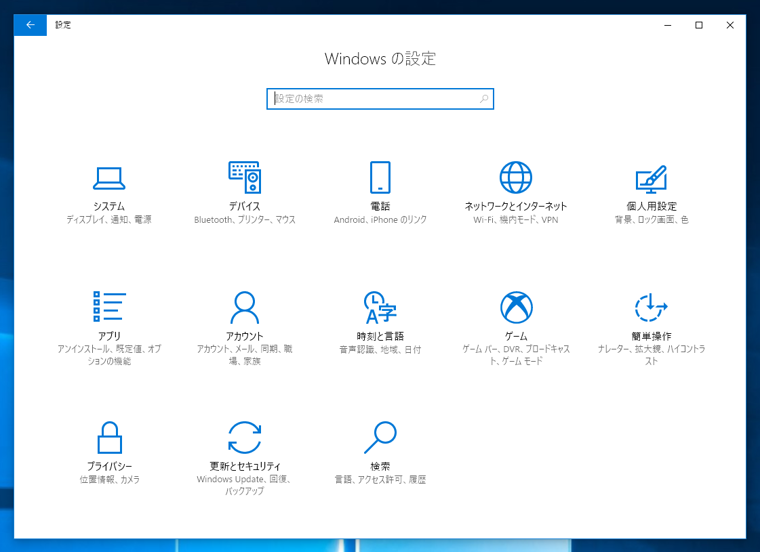The height and width of the screenshot is (552, 760).
Task: Click the 個人用設定 label
Action: (651, 206)
